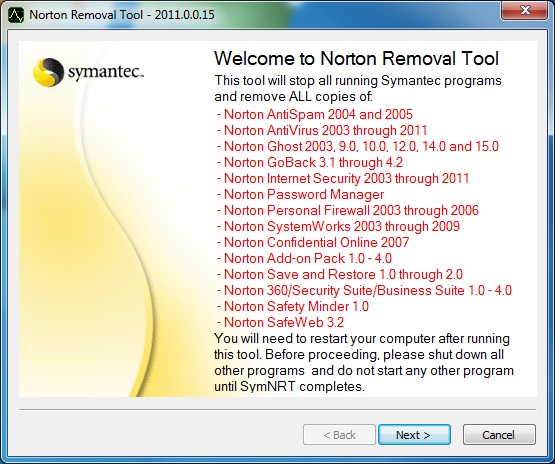This screenshot has width=555, height=464.
Task: Click the disabled Back button
Action: coord(339,435)
